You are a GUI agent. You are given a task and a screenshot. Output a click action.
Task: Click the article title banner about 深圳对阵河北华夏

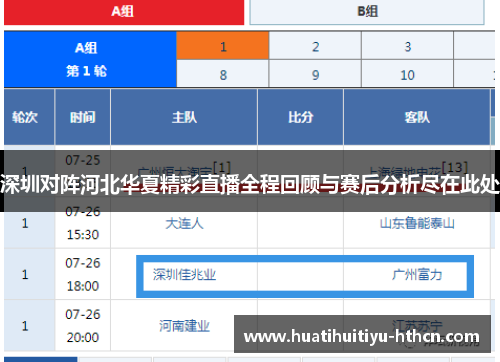250,181
